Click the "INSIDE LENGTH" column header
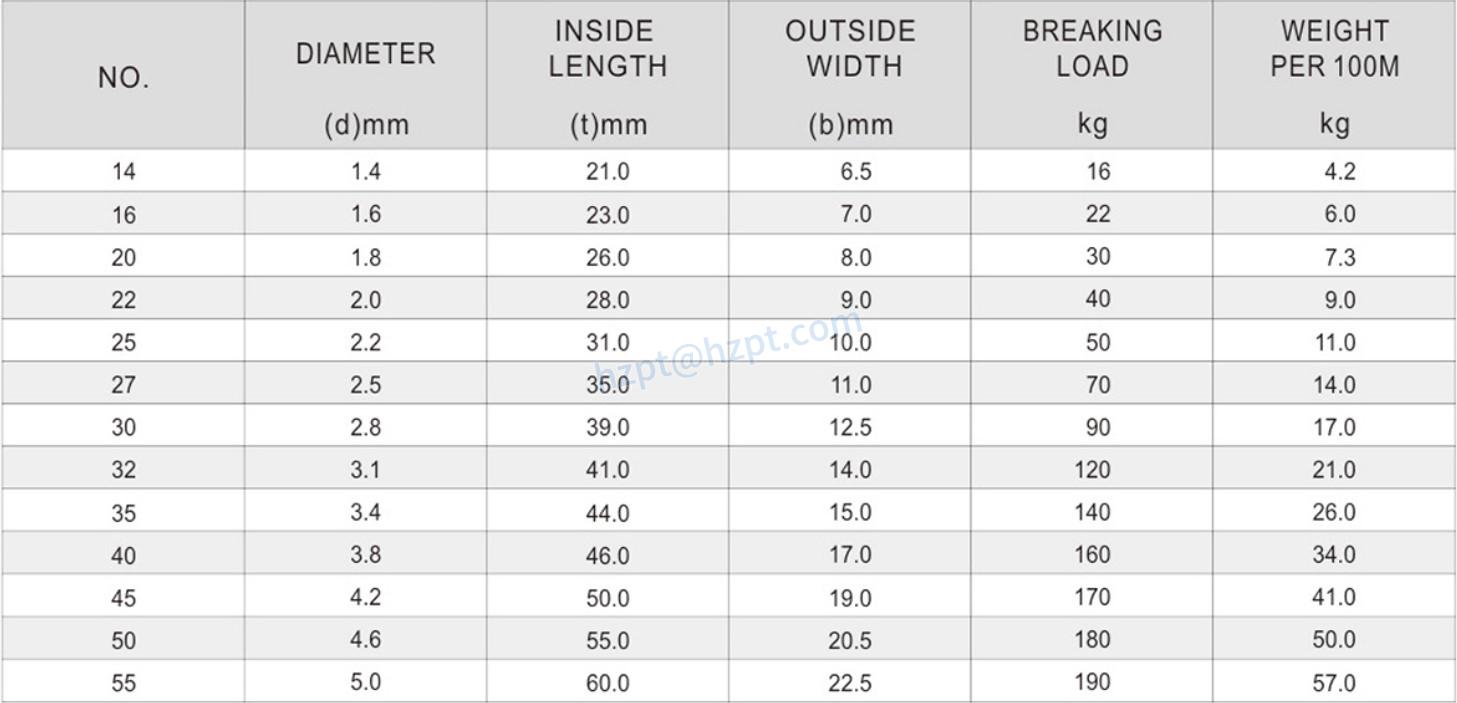 (x=607, y=49)
